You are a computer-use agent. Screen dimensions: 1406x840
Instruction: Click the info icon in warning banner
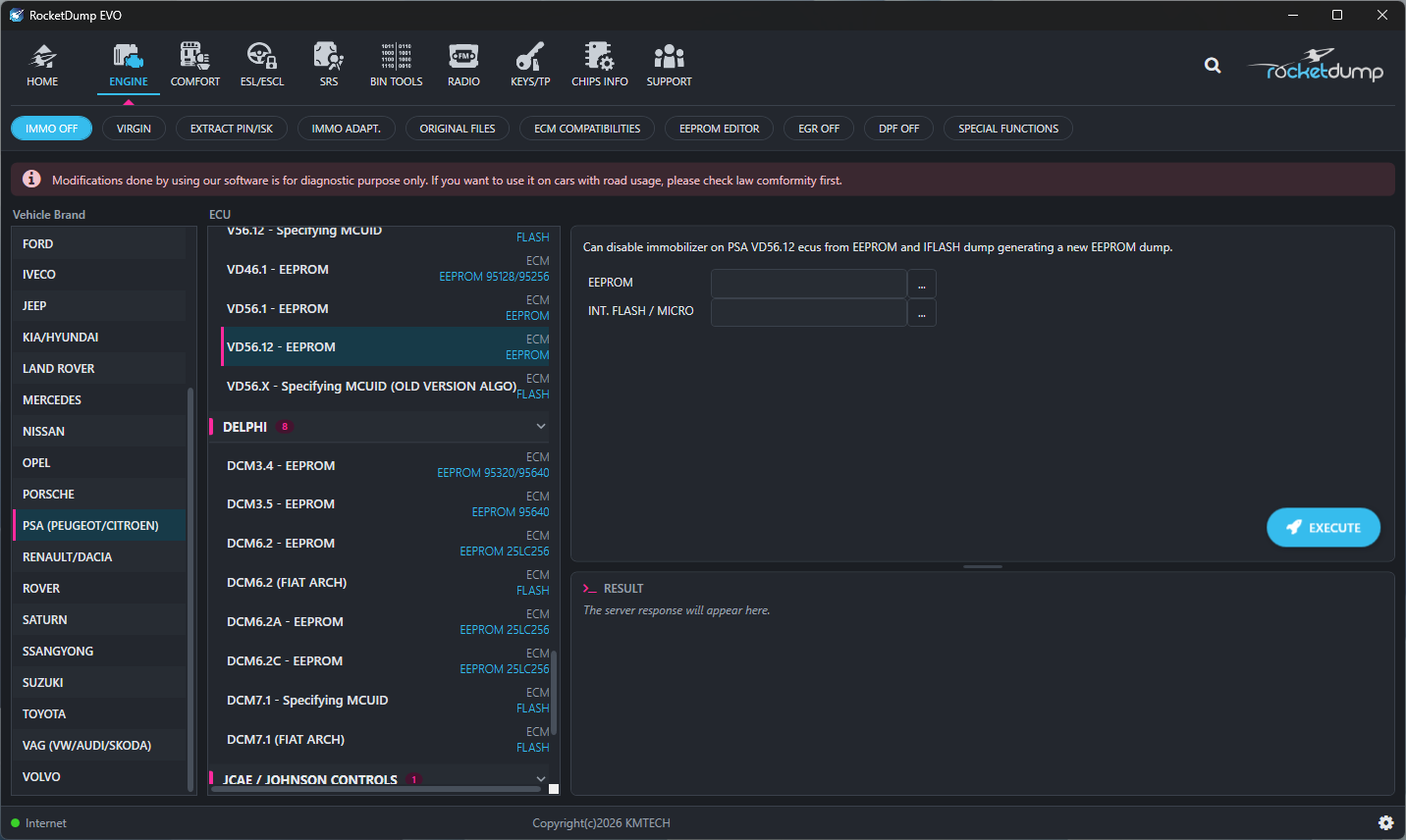[31, 180]
